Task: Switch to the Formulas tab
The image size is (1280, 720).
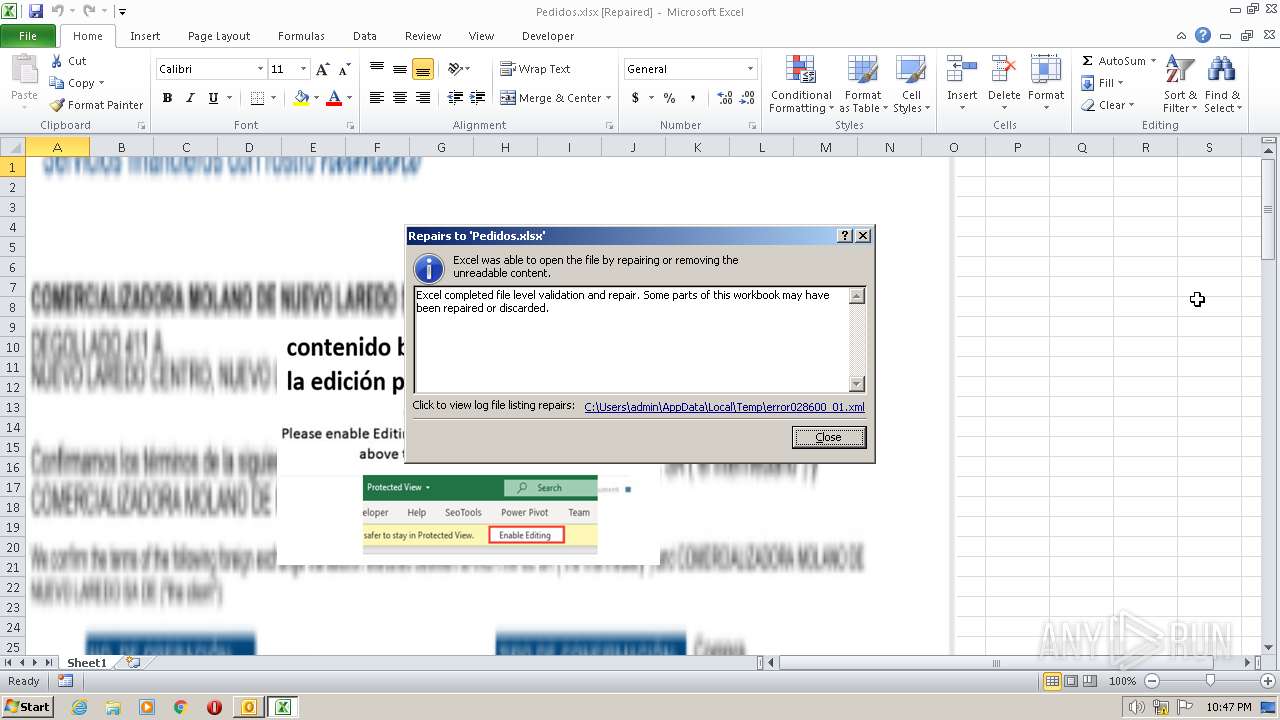Action: pyautogui.click(x=301, y=36)
